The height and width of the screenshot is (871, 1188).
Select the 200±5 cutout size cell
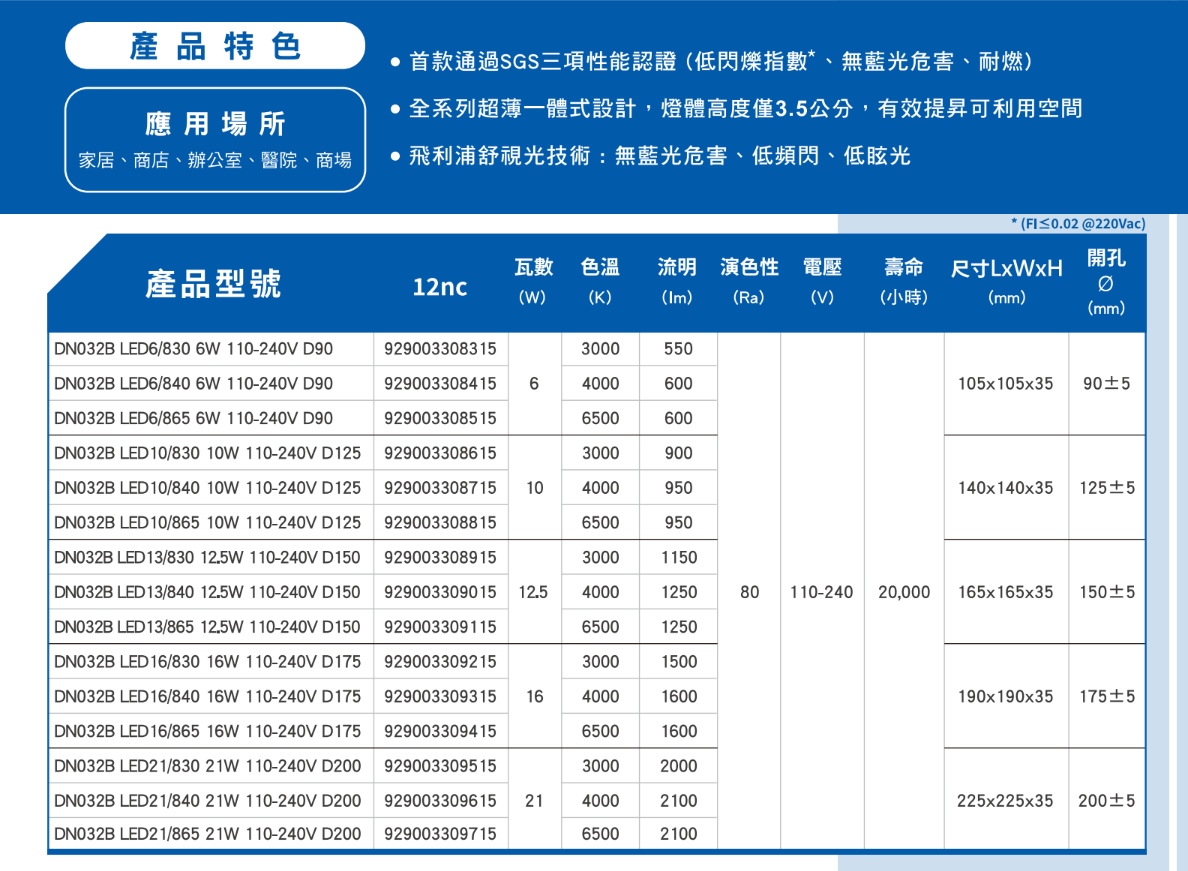coord(1106,801)
